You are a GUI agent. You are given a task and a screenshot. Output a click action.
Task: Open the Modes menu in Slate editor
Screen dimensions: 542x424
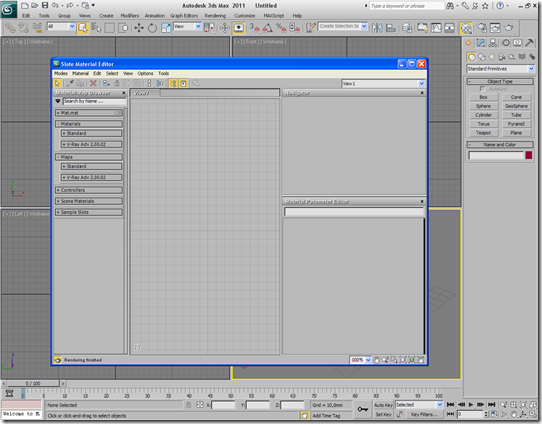click(x=60, y=73)
